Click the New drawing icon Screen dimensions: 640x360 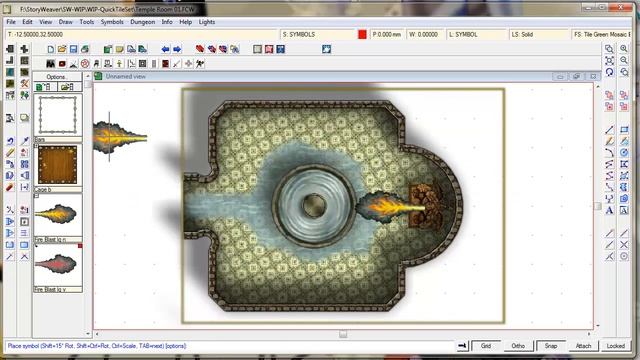coord(51,49)
